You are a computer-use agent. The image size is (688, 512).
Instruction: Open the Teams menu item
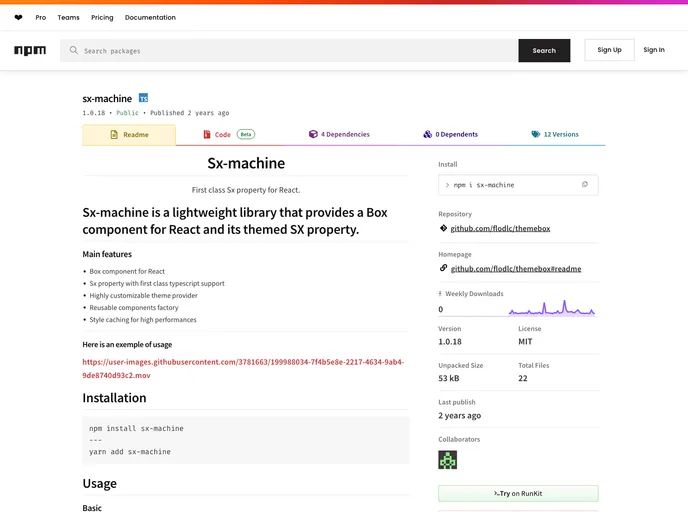tap(68, 18)
